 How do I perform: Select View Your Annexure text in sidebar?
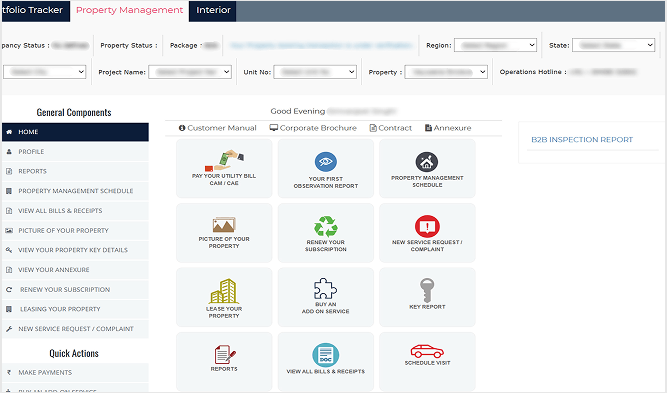[x=54, y=270]
